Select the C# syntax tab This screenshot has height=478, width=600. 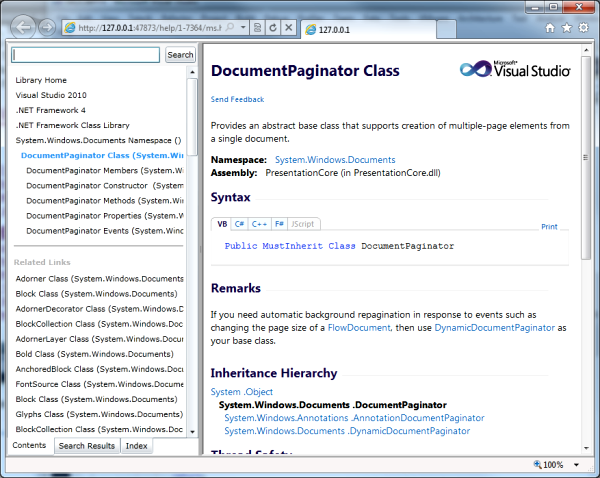pyautogui.click(x=240, y=224)
